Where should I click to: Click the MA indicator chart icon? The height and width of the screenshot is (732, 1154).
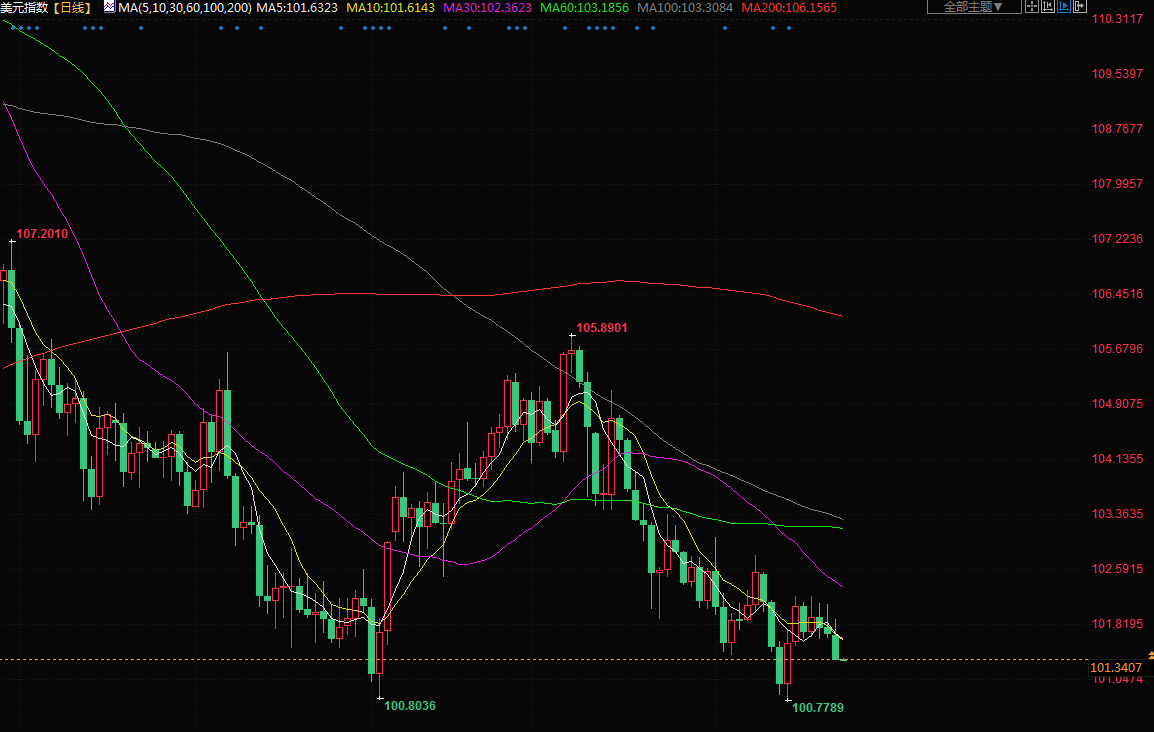click(x=109, y=7)
